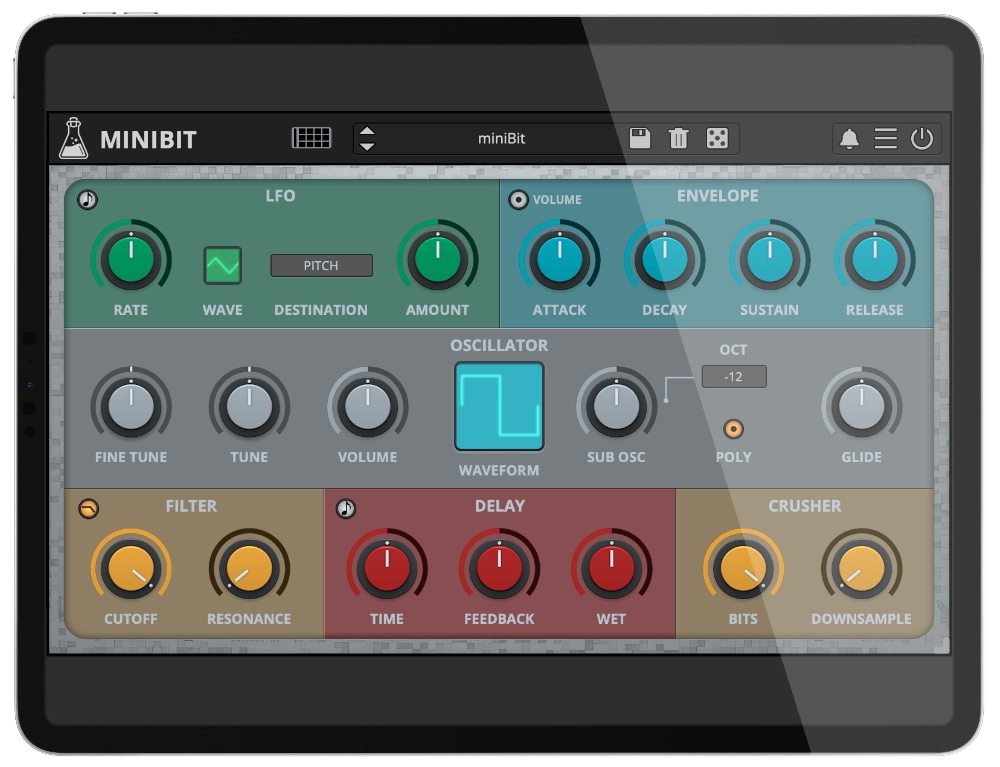The width and height of the screenshot is (1000, 767).
Task: Open the LFO destination PITCH dropdown
Action: 321,265
